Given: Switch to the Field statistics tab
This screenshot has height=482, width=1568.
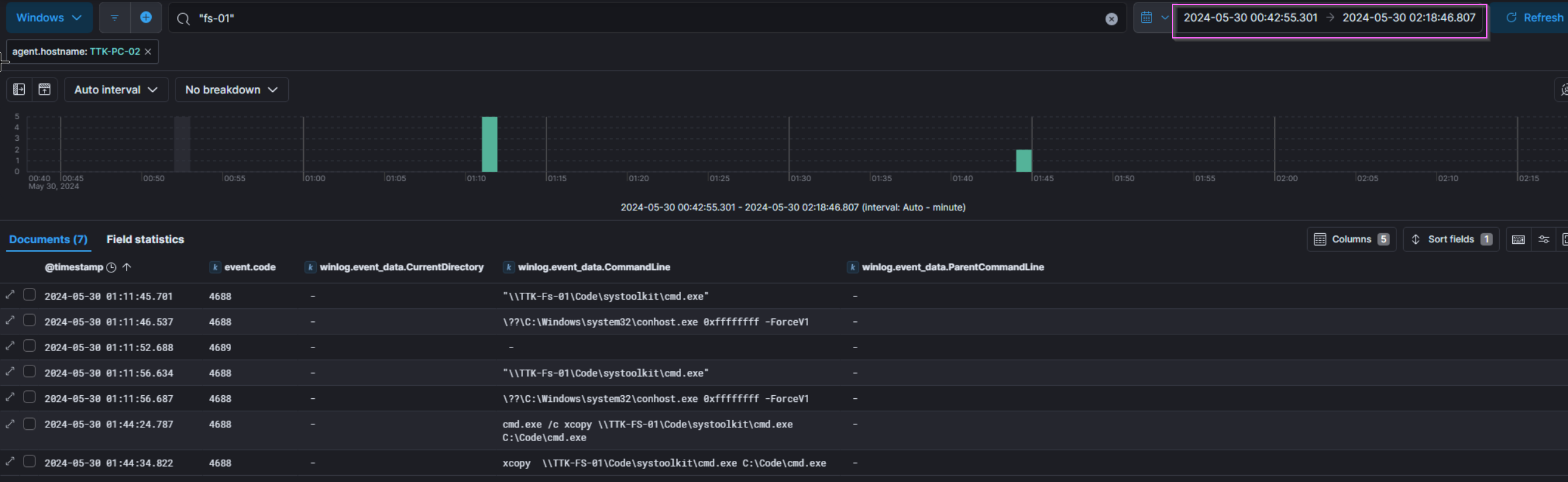Looking at the screenshot, I should tap(145, 239).
